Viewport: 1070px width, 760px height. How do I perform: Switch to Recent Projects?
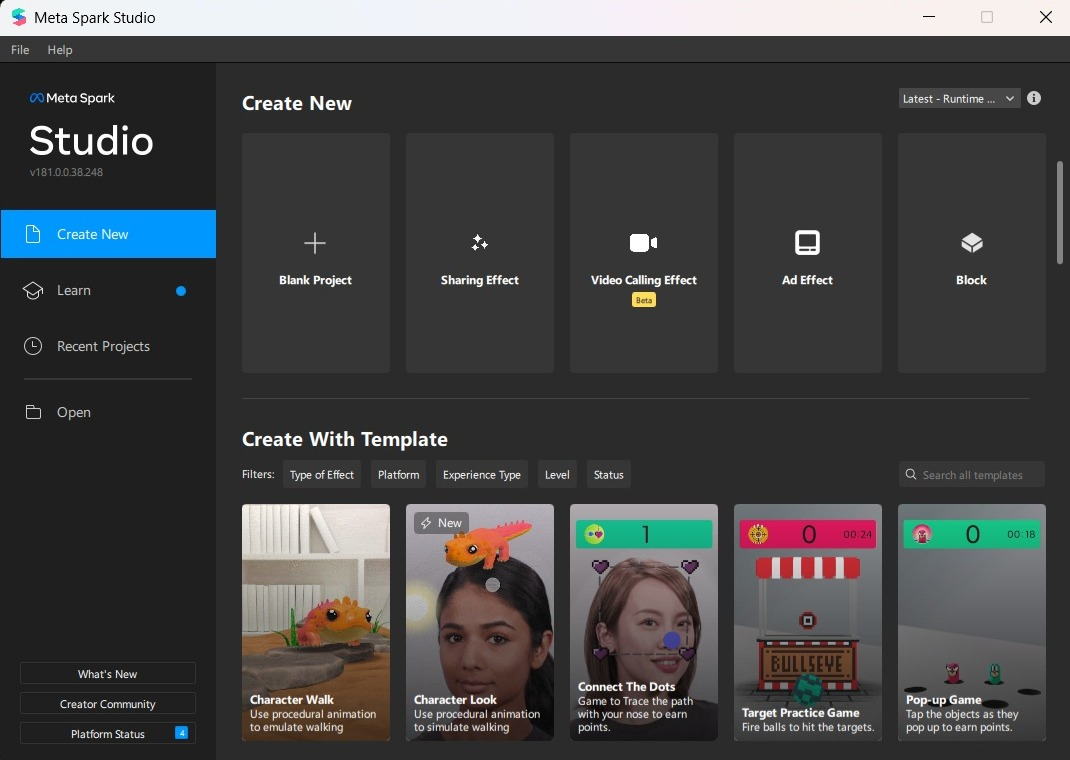(x=109, y=346)
